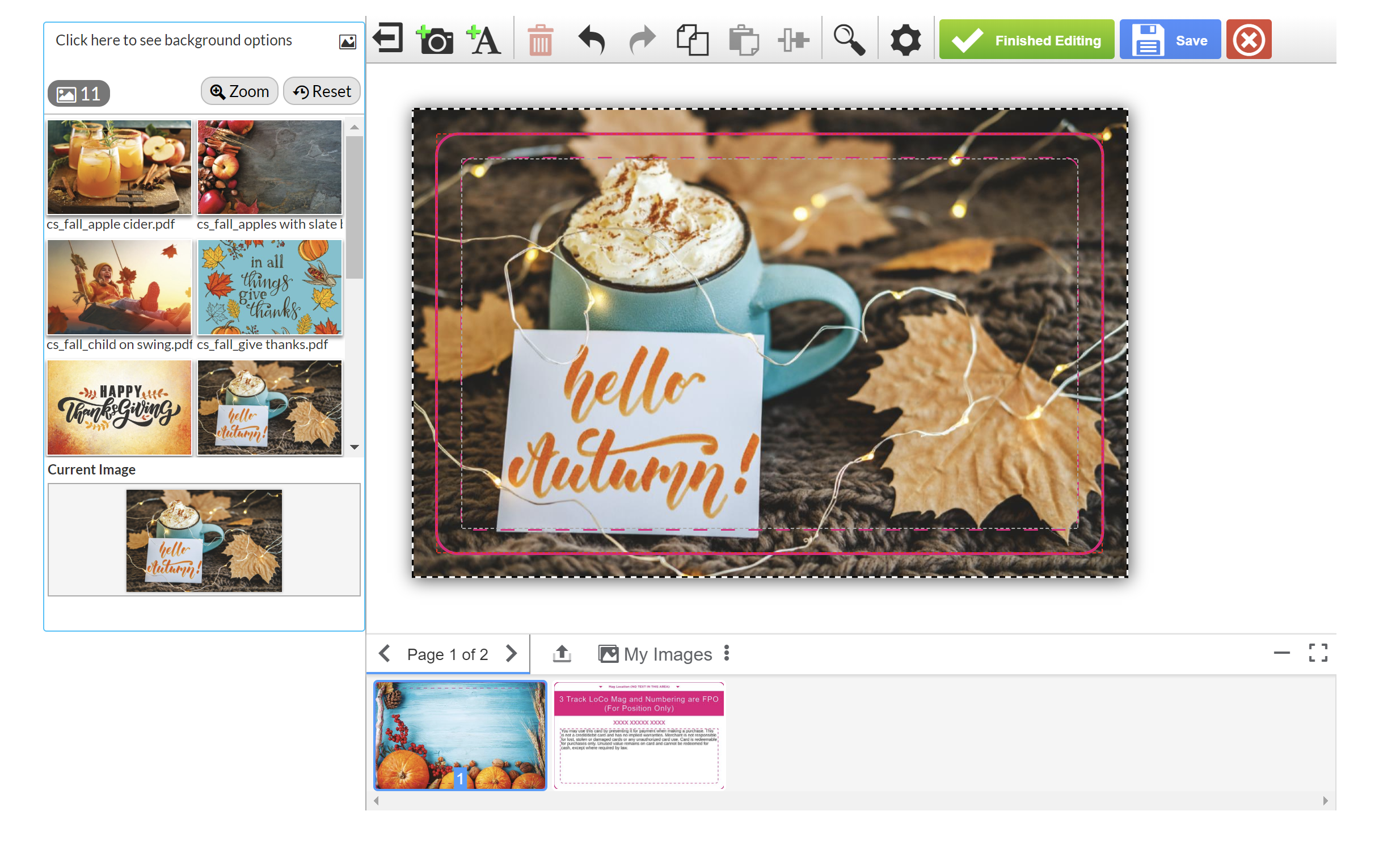Screen dimensions: 1400x853
Task: Open editor settings gear
Action: [905, 40]
